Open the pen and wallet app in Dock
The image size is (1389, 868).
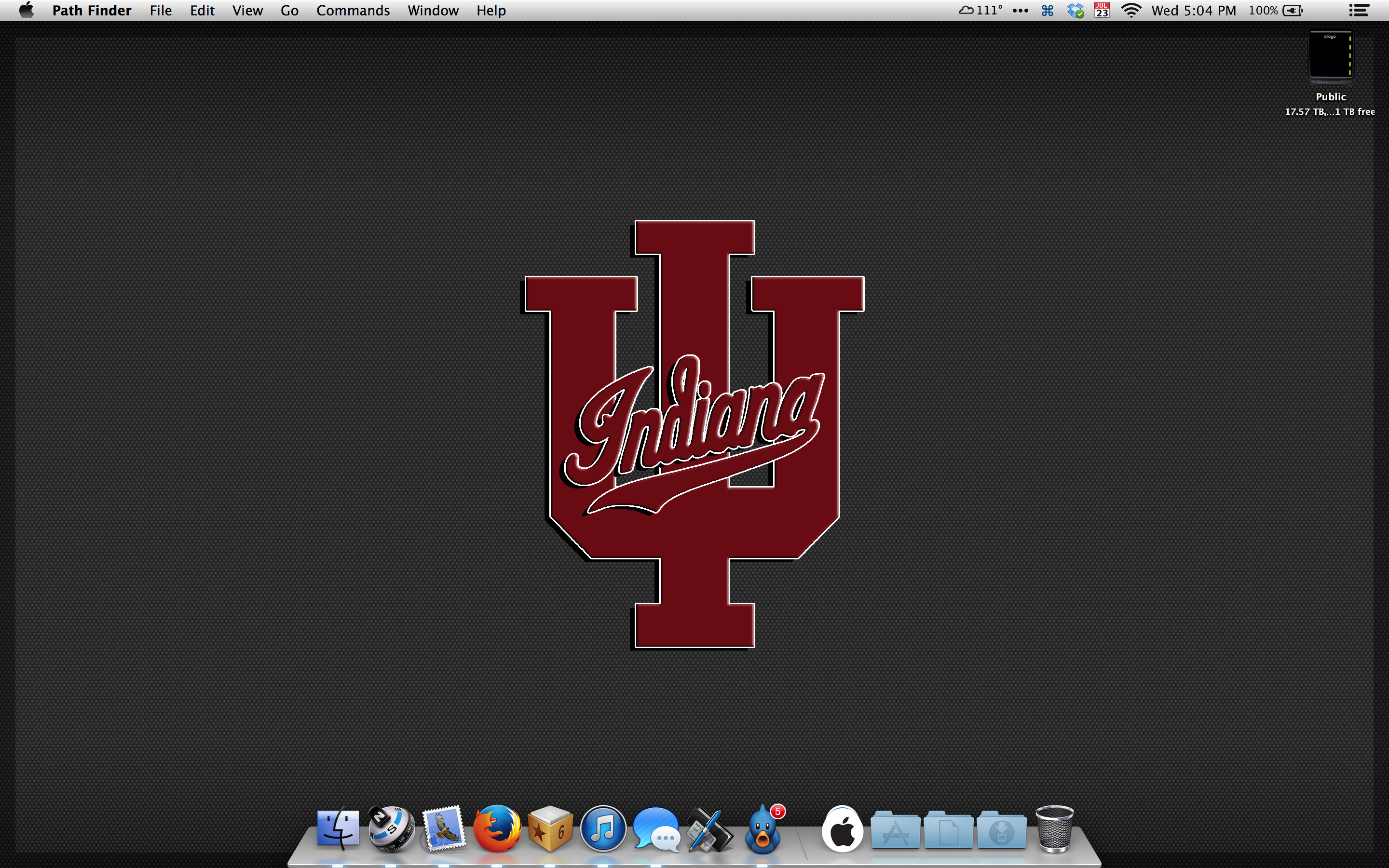click(709, 829)
